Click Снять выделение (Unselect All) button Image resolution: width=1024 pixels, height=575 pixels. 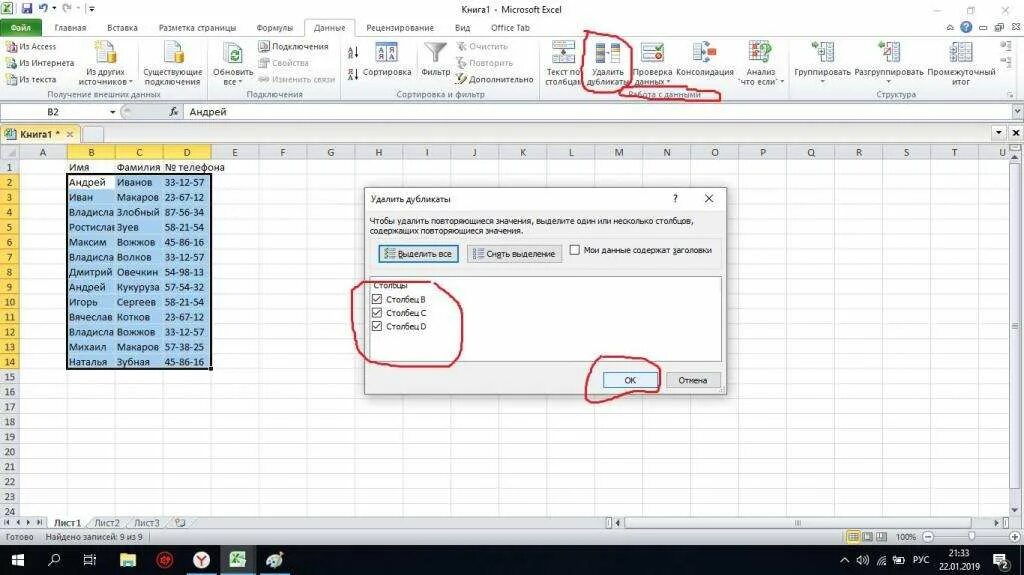pyautogui.click(x=514, y=254)
